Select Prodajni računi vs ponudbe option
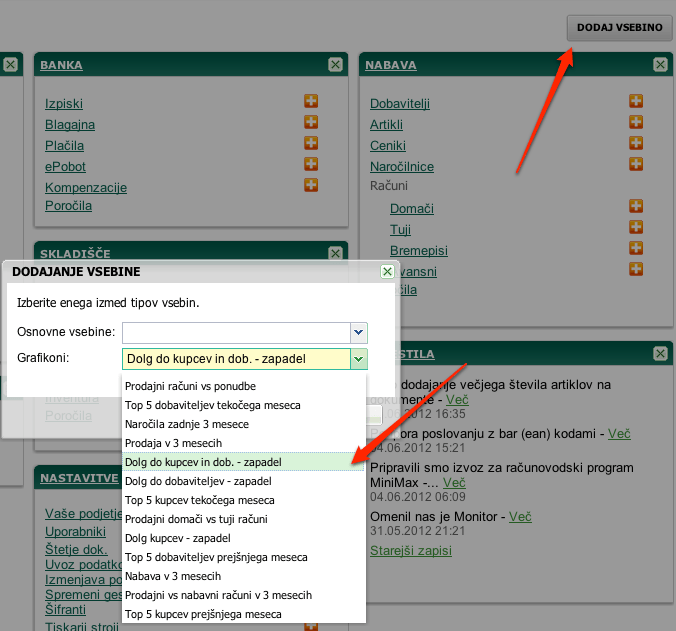Viewport: 676px width, 631px height. [244, 386]
